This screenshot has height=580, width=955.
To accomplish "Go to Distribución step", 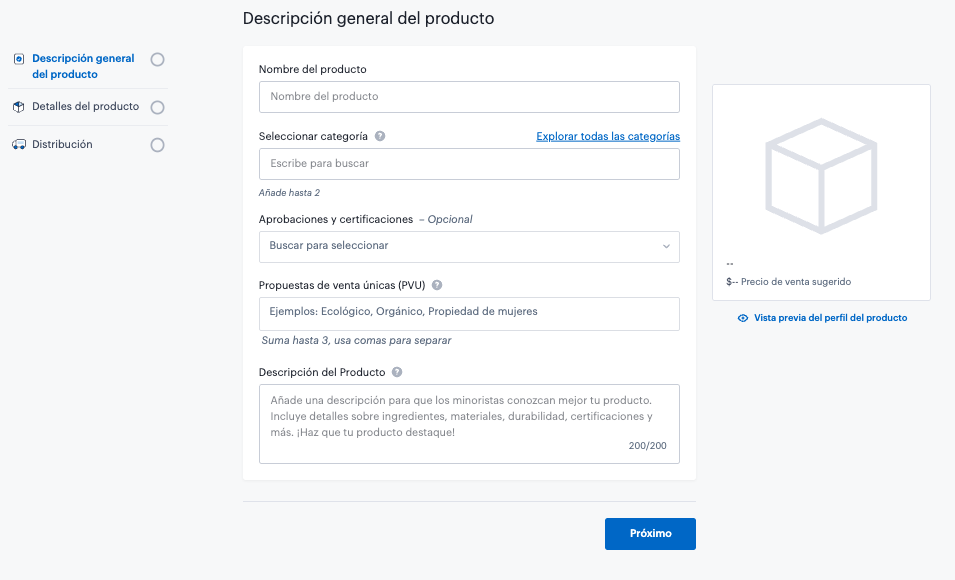I will click(62, 145).
